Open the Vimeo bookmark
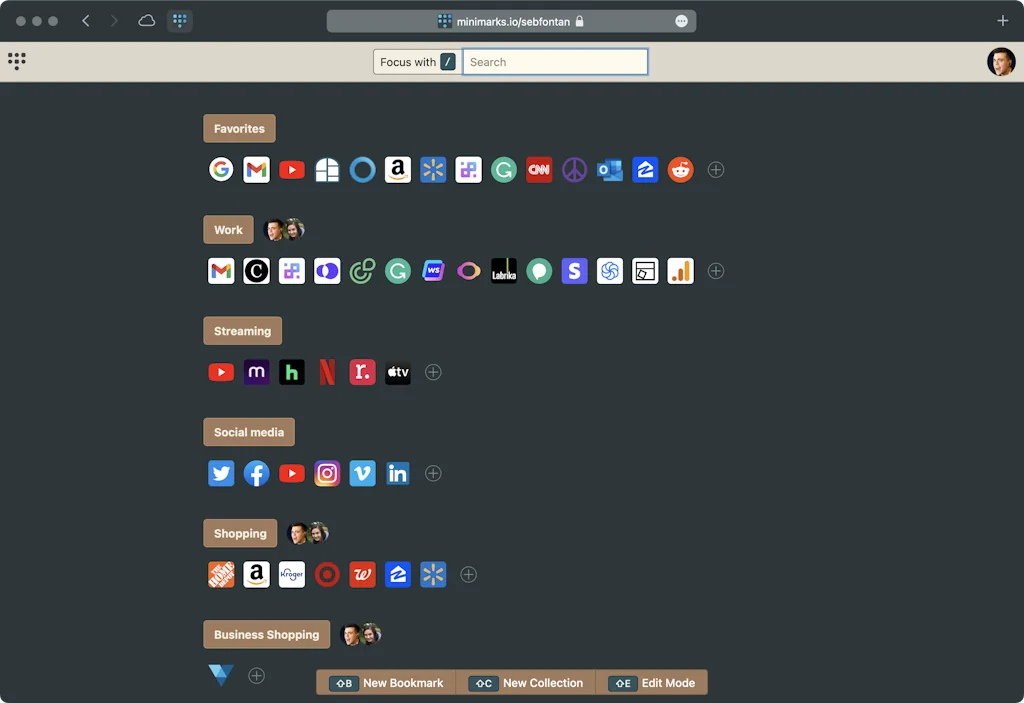 pos(362,474)
